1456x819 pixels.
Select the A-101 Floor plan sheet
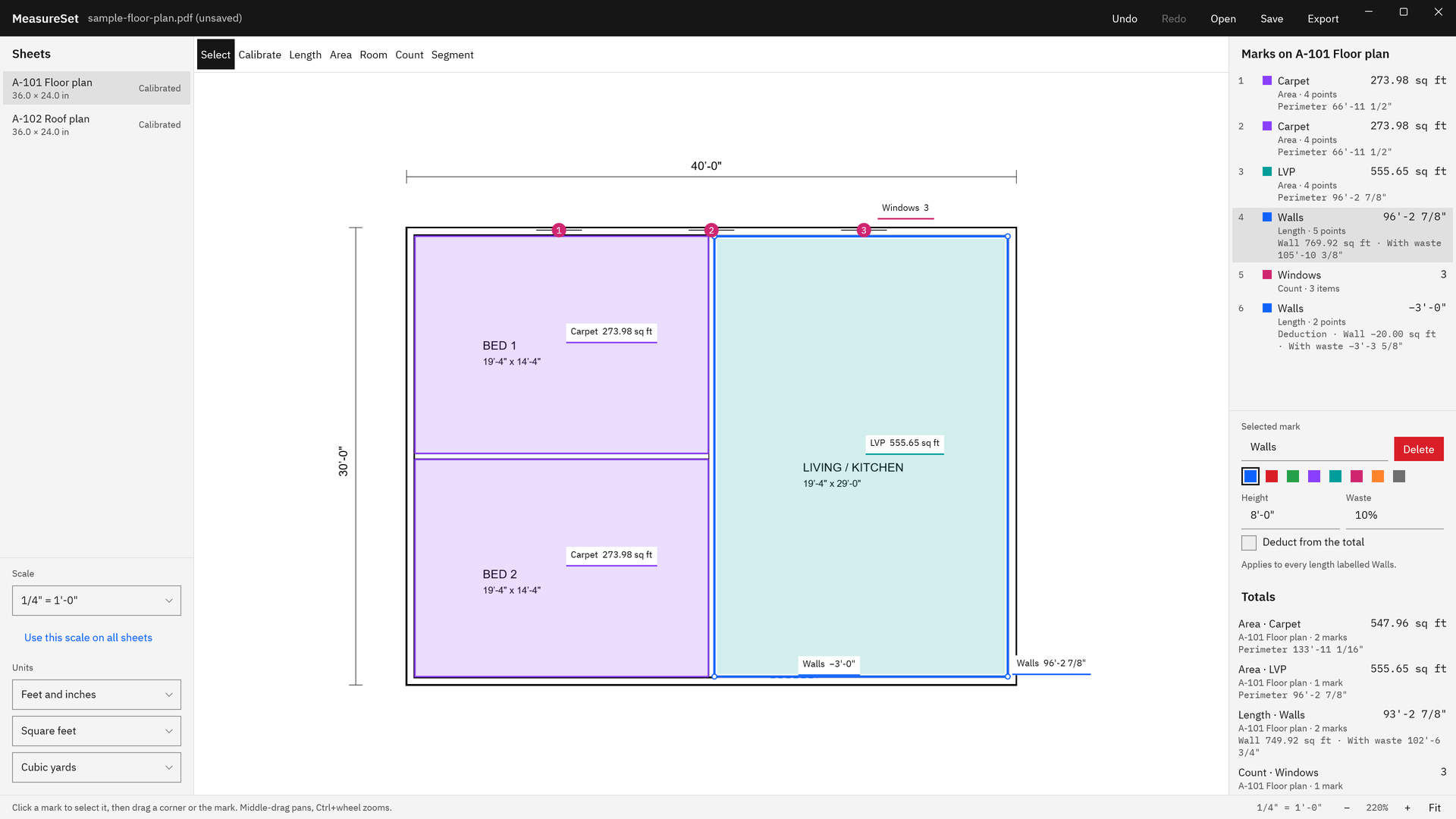point(96,88)
